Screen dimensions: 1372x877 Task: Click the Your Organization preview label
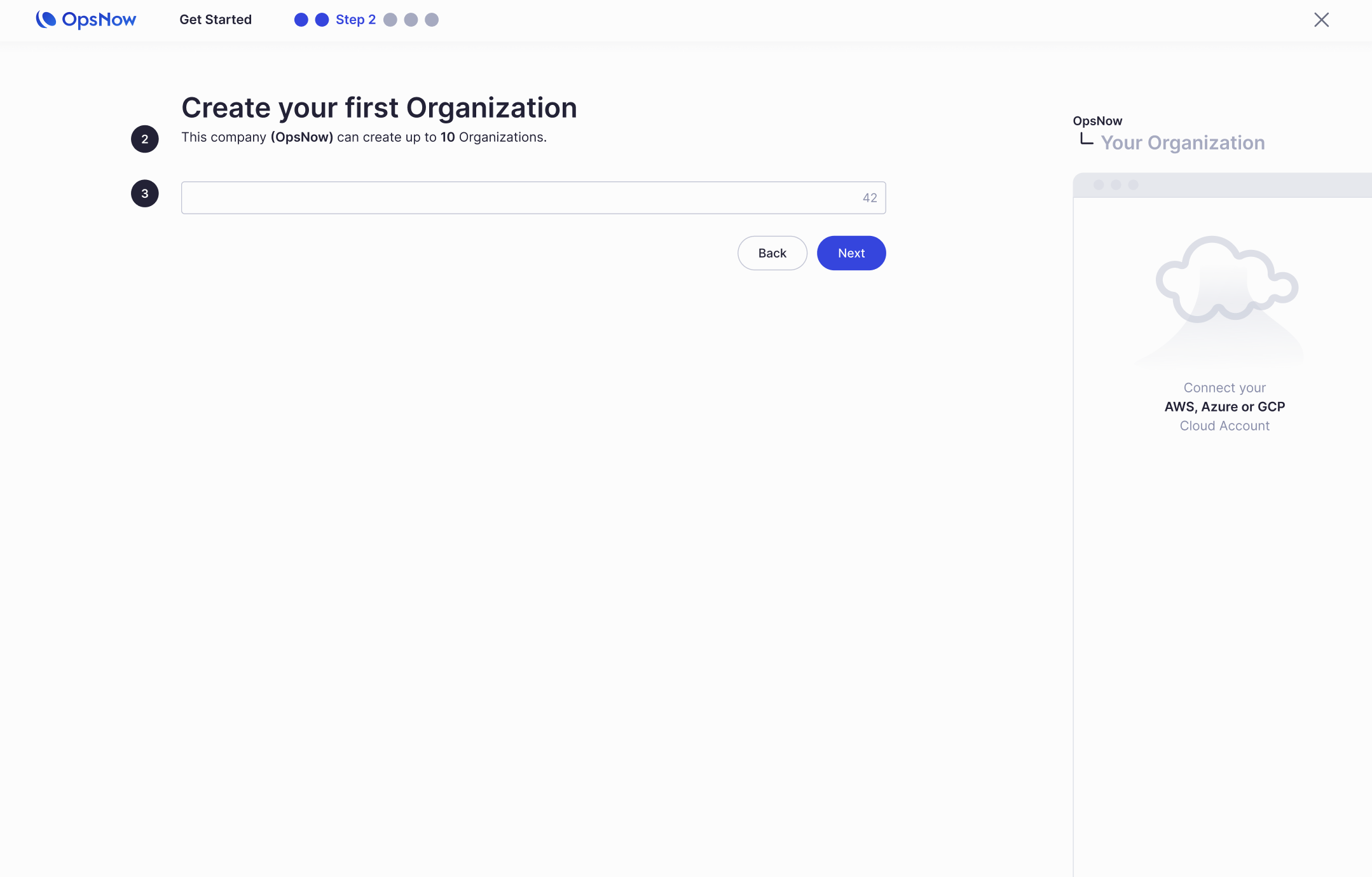click(x=1183, y=143)
